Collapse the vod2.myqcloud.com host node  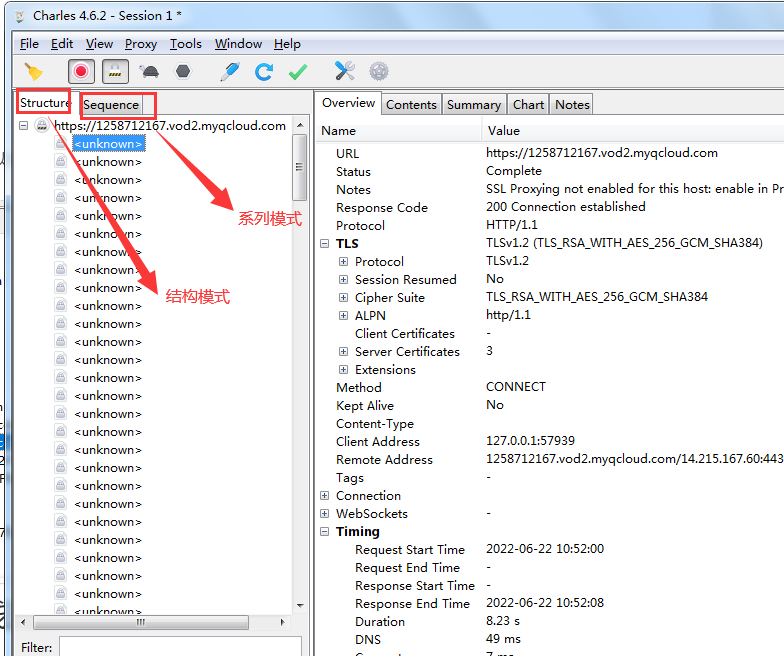[x=24, y=126]
